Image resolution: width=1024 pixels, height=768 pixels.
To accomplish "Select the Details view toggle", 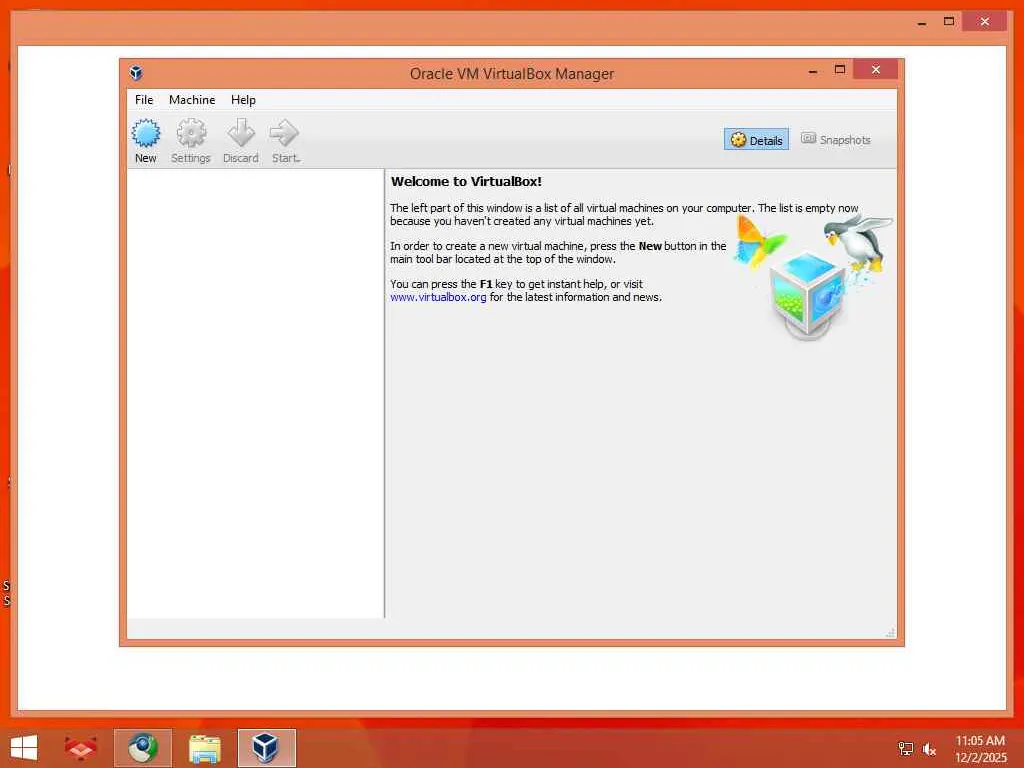I will click(756, 140).
